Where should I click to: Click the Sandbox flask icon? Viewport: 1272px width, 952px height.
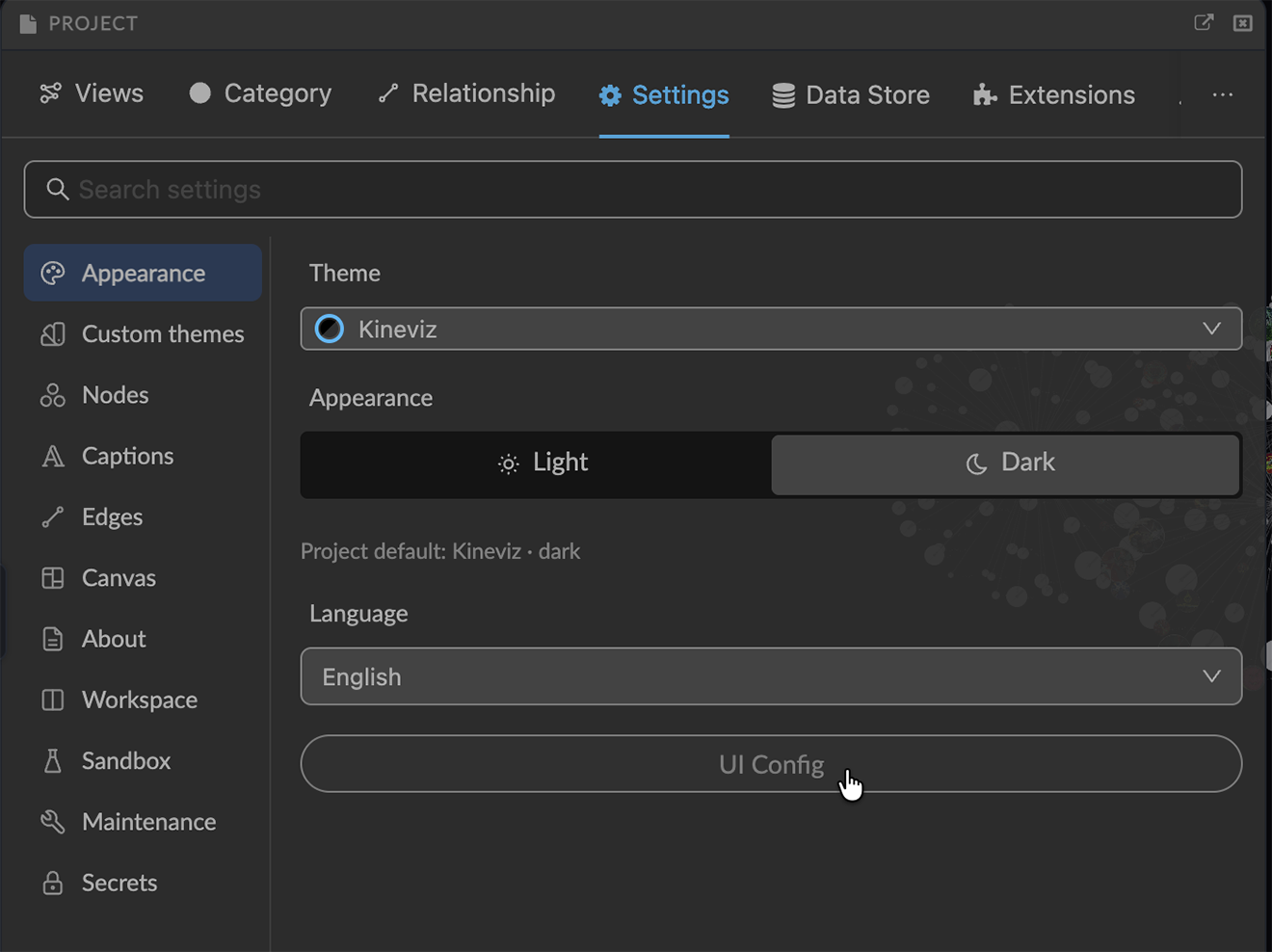(x=53, y=761)
